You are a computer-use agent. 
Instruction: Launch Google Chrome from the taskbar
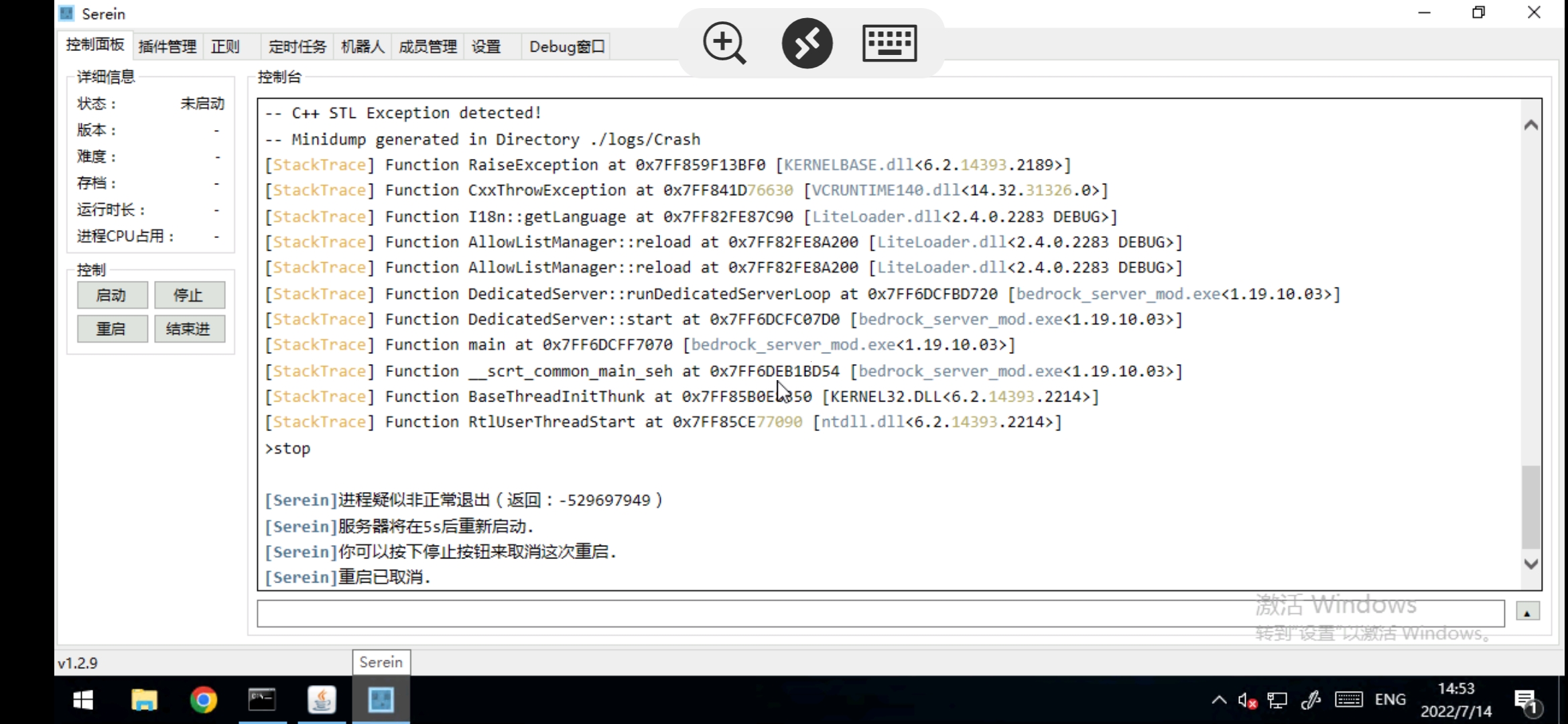tap(203, 699)
